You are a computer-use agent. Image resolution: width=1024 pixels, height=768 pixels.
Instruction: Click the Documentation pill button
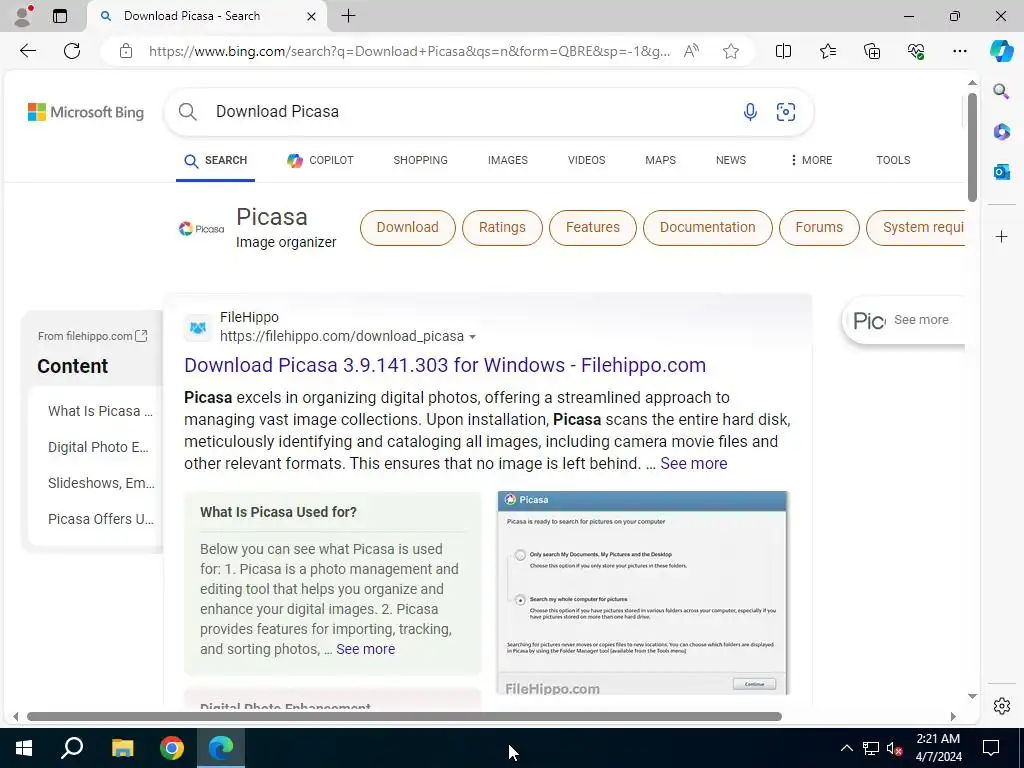click(x=707, y=227)
